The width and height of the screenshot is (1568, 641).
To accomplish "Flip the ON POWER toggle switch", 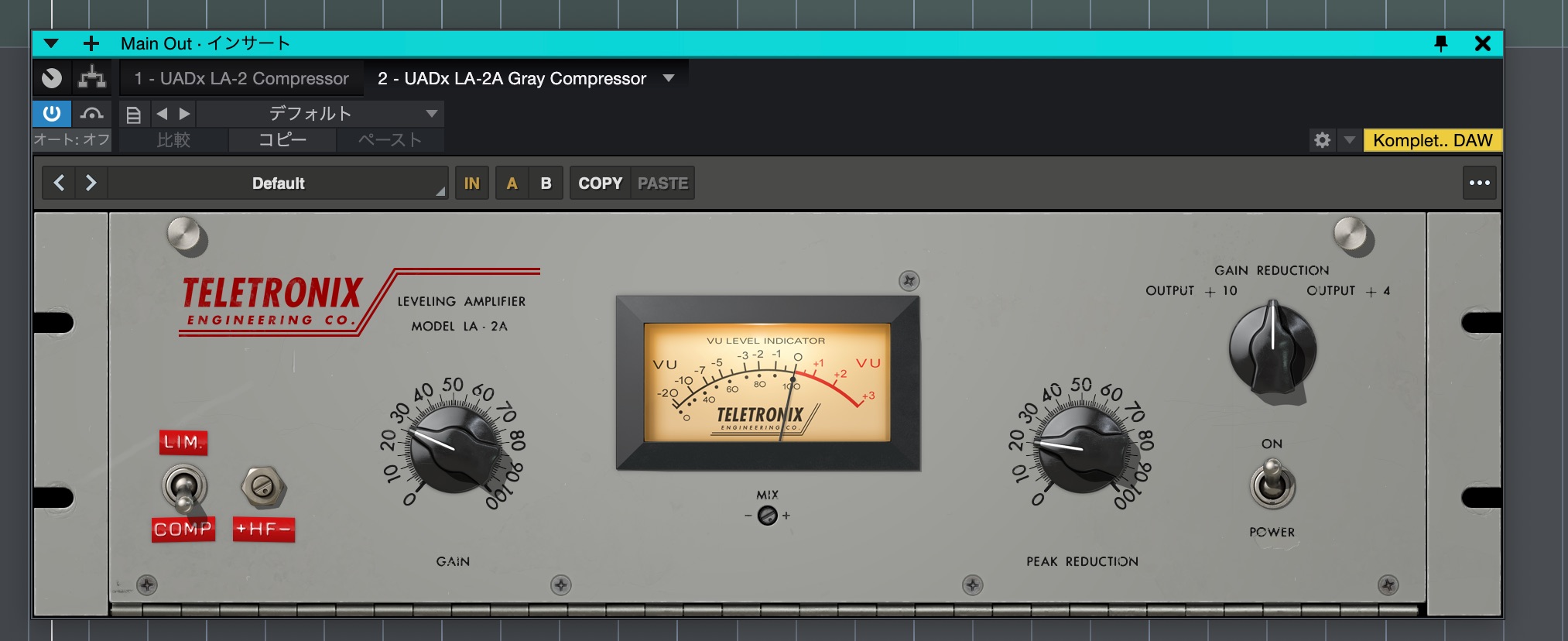I will click(x=1272, y=485).
